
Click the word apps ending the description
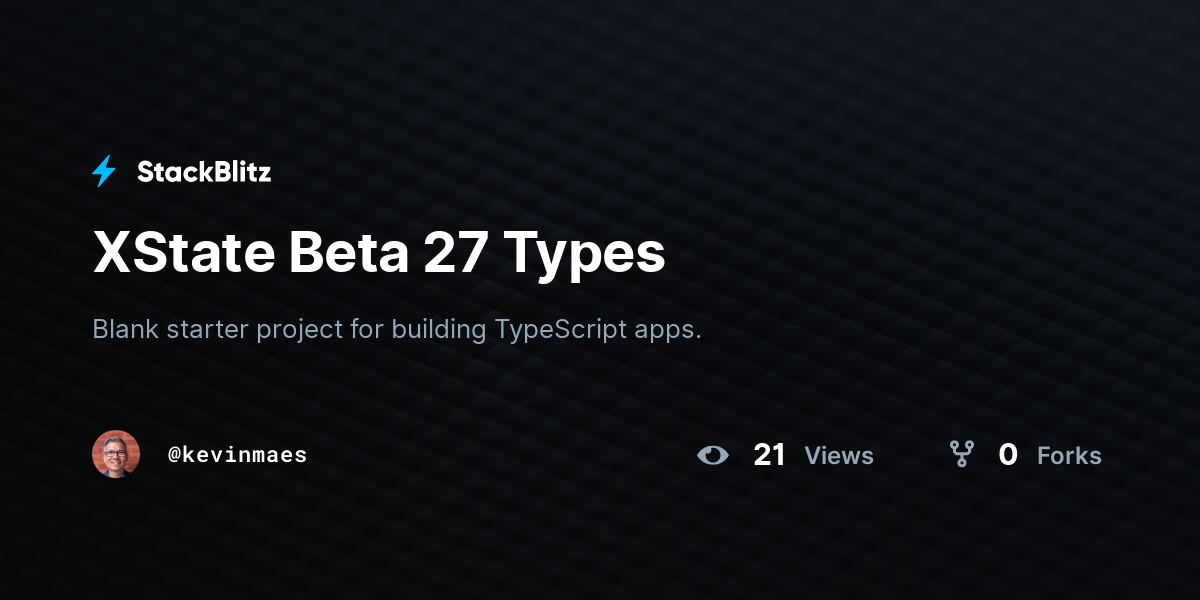(x=668, y=332)
